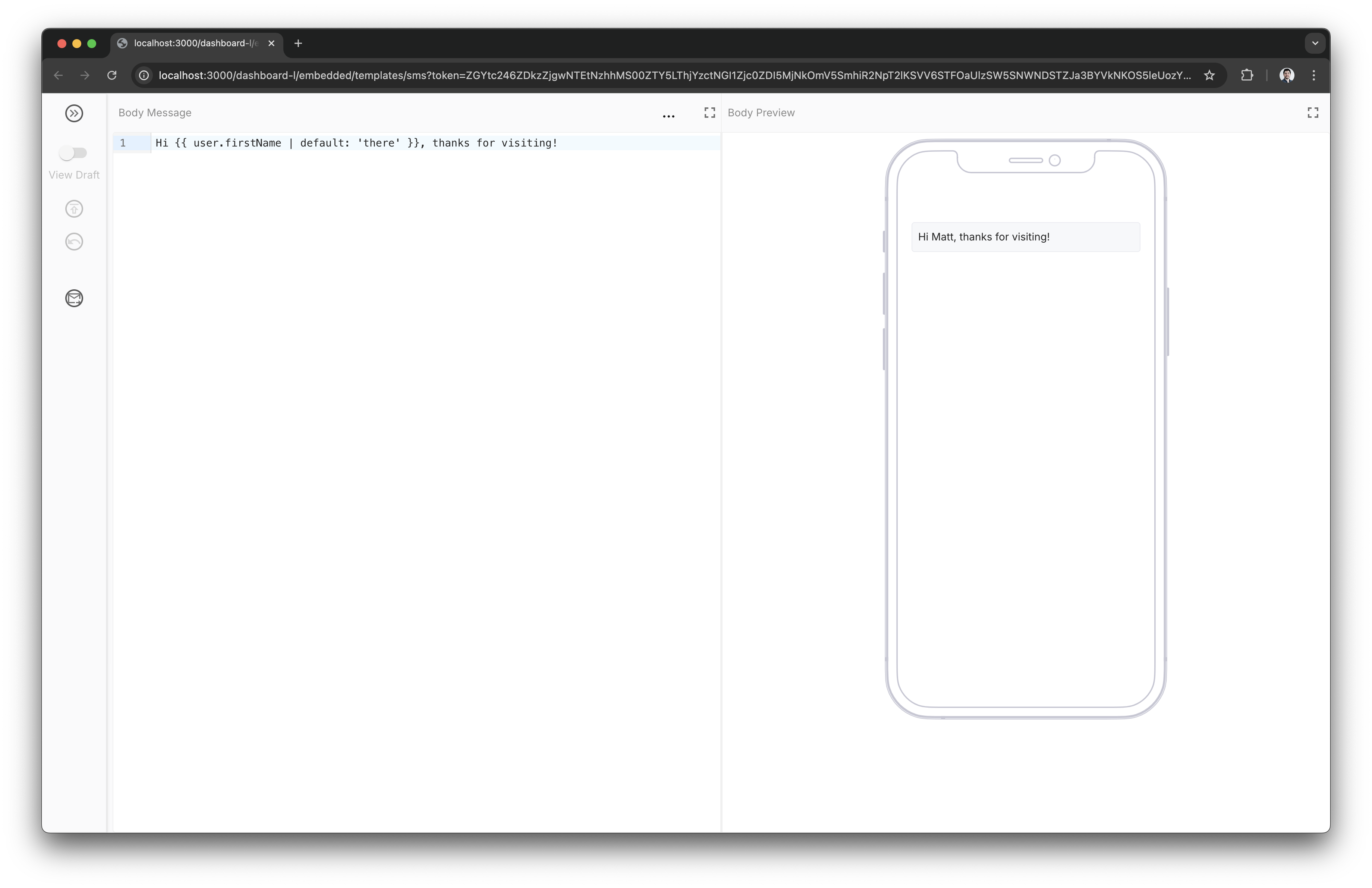
Task: Expand the sidebar with double-chevron icon
Action: point(74,114)
